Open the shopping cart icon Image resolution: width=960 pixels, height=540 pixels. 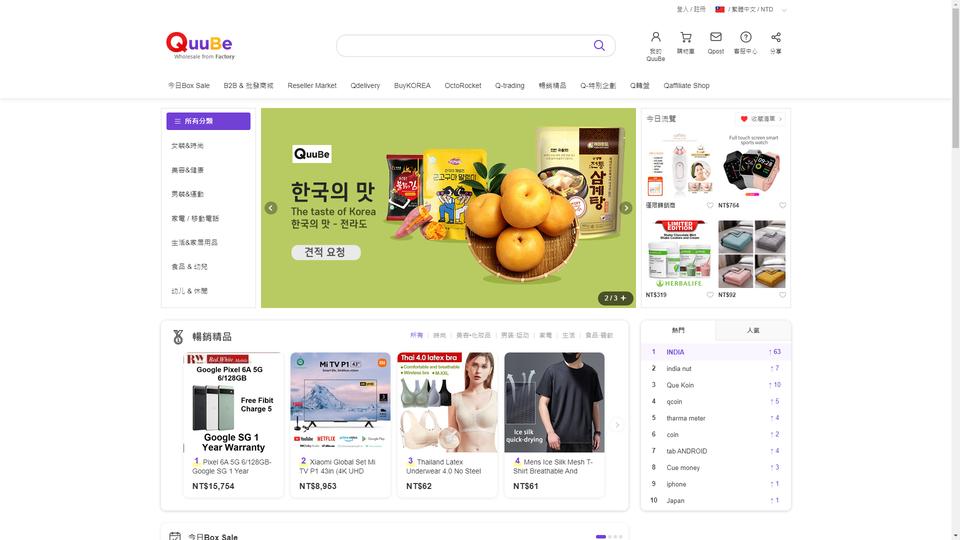pos(686,37)
